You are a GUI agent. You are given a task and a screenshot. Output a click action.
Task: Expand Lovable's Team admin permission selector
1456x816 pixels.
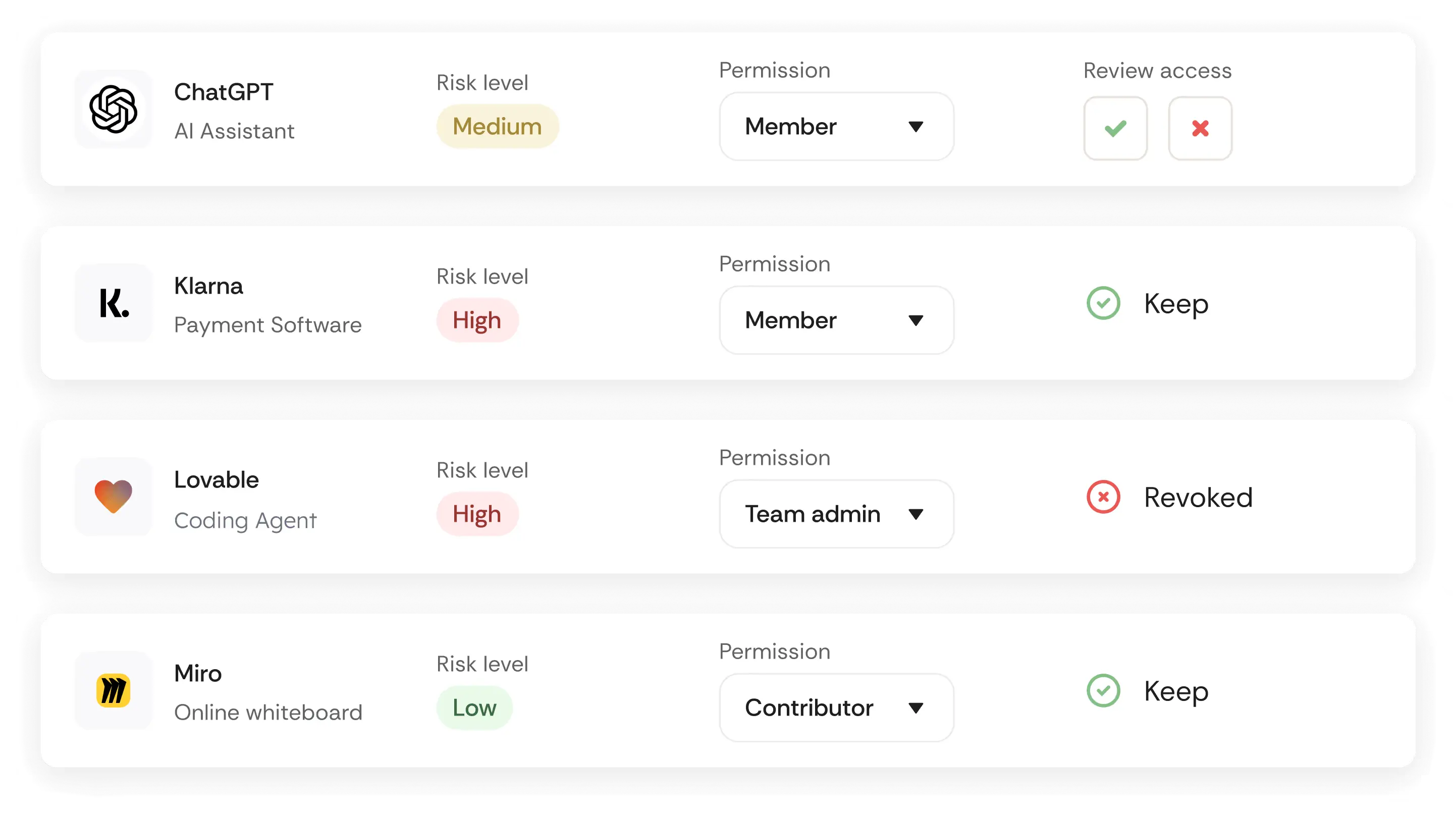pos(836,514)
